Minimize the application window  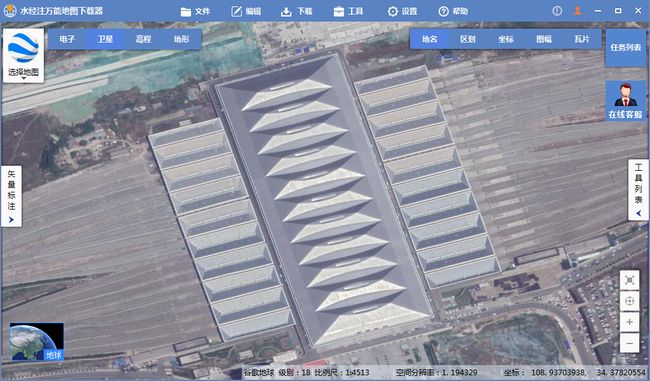click(x=598, y=11)
